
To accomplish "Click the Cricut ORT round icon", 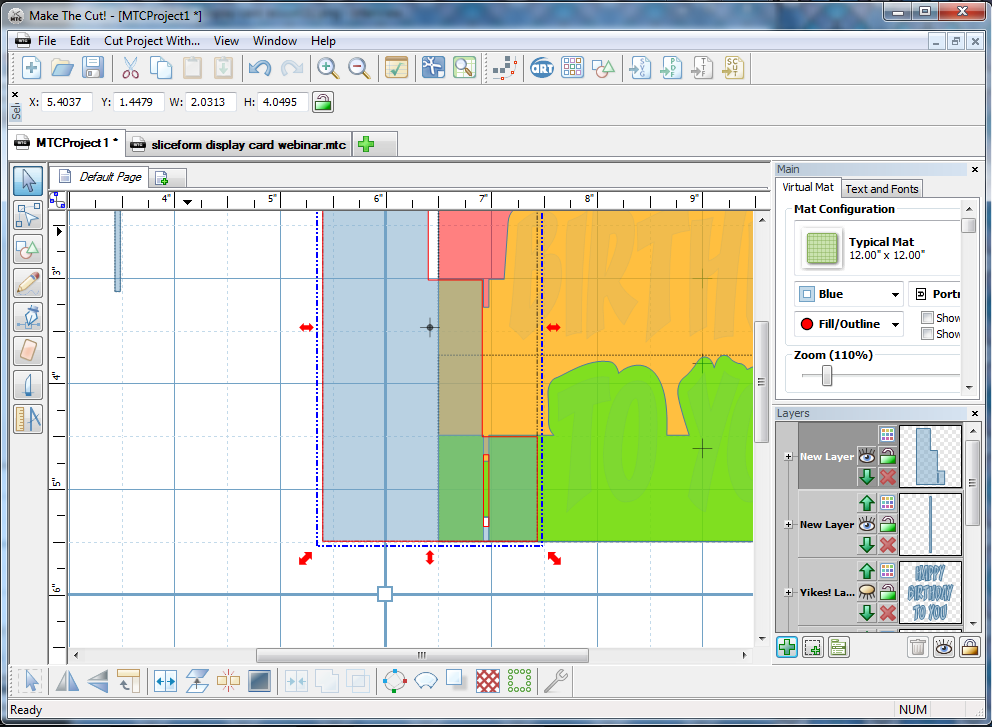I will pos(542,68).
